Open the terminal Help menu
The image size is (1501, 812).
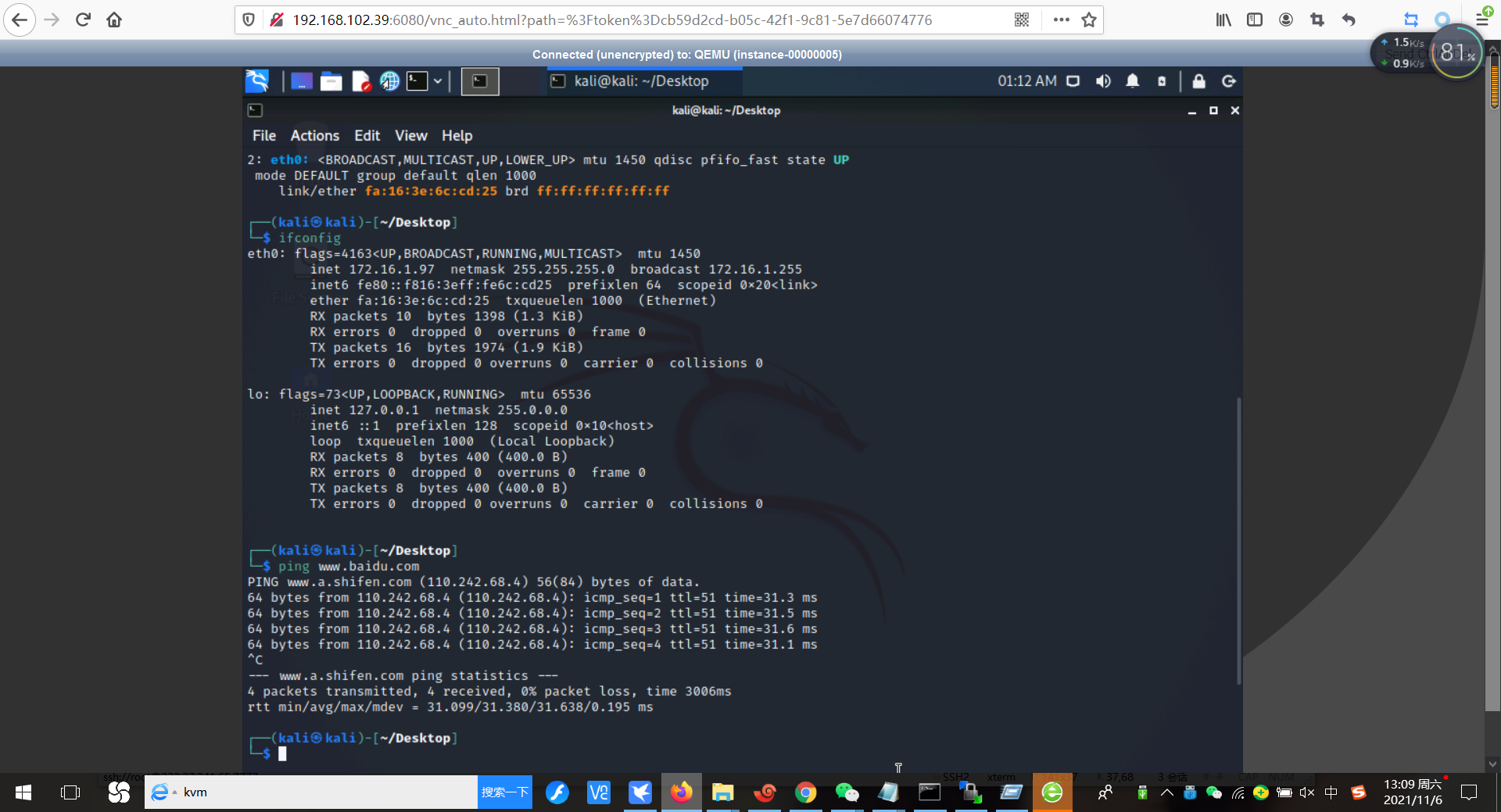(457, 136)
